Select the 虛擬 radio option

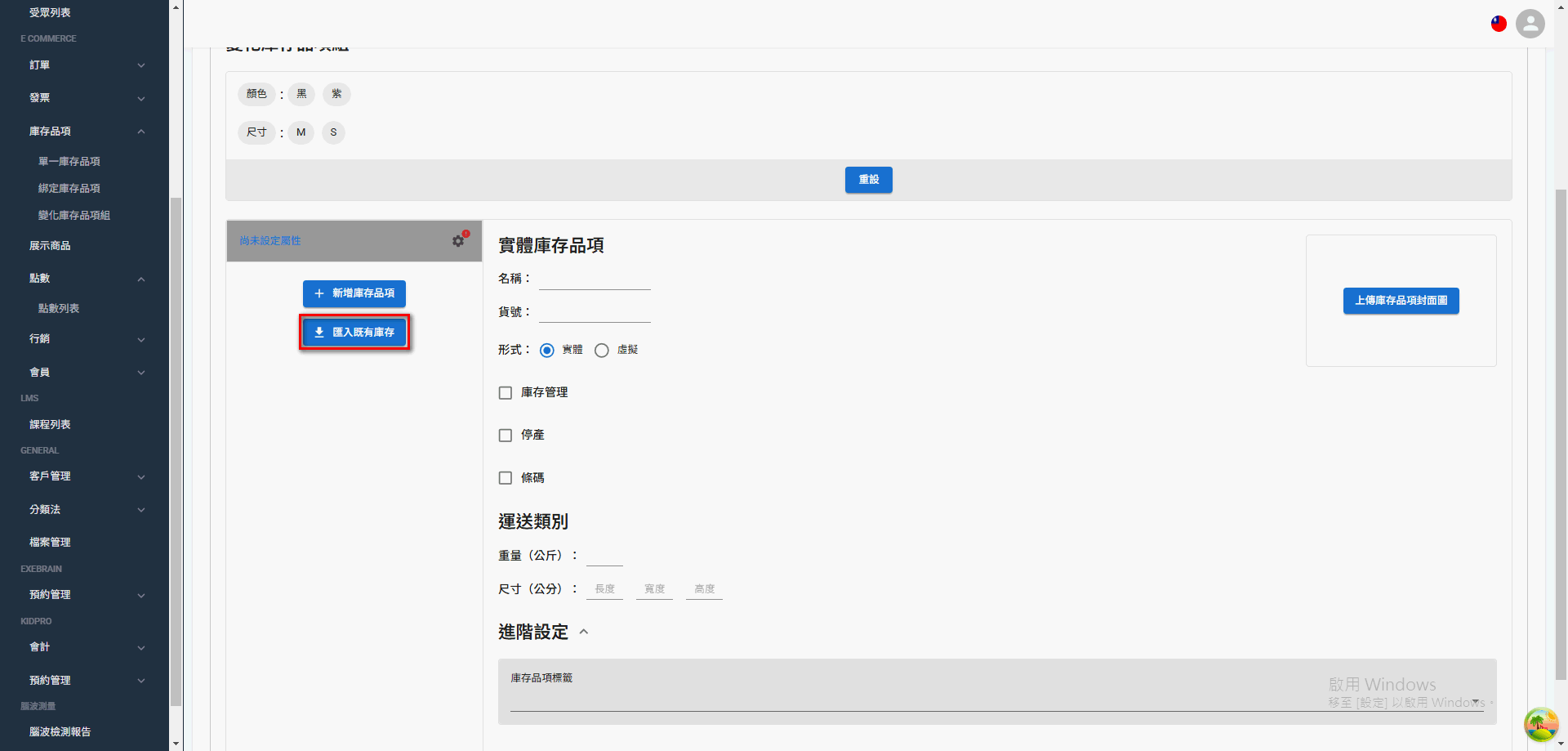602,351
